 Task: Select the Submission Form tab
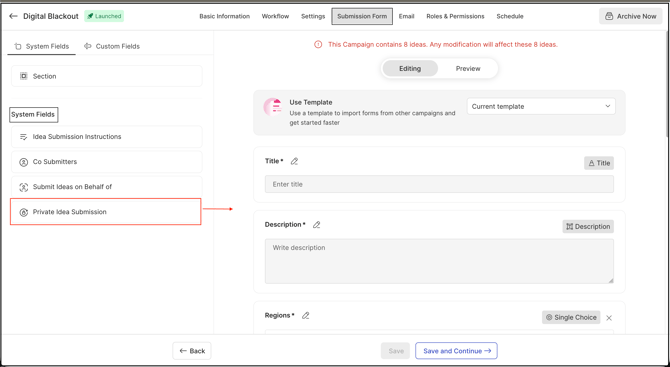[x=362, y=16]
